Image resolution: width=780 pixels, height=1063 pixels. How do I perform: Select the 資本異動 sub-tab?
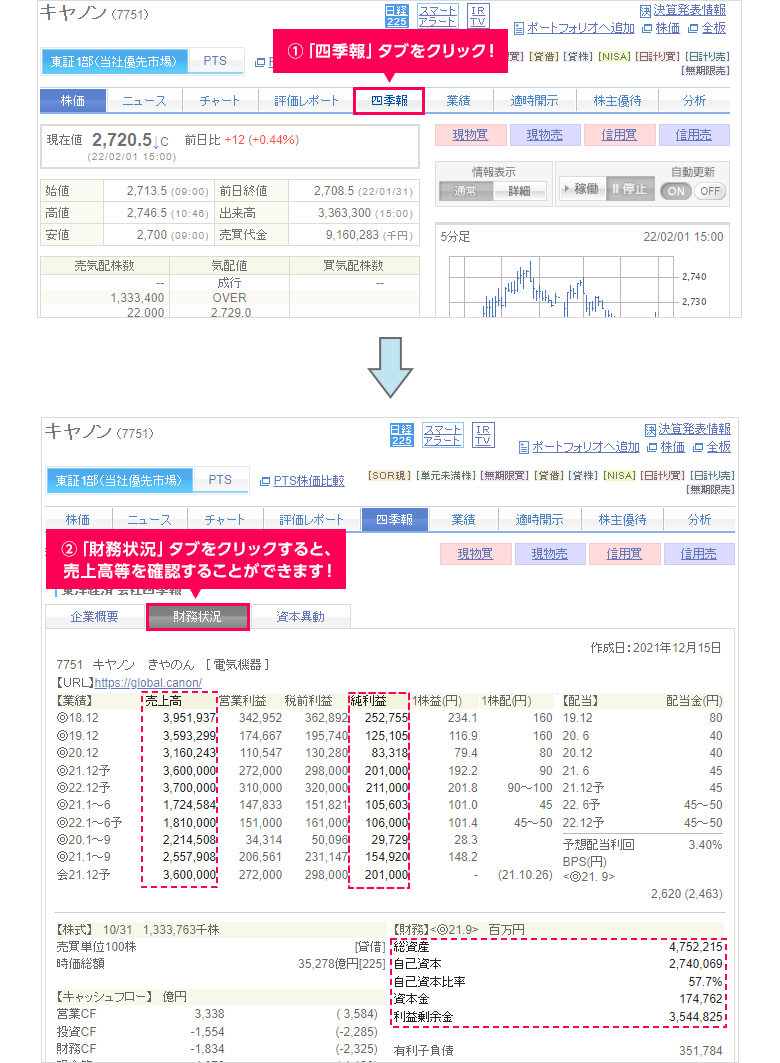(x=300, y=617)
